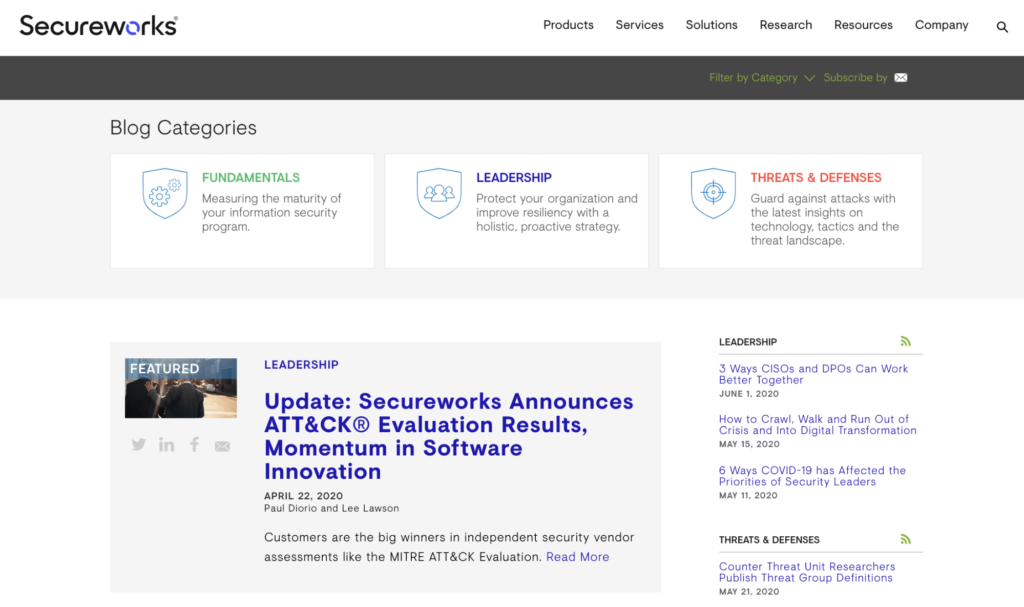Share featured post on LinkedIn

point(167,445)
